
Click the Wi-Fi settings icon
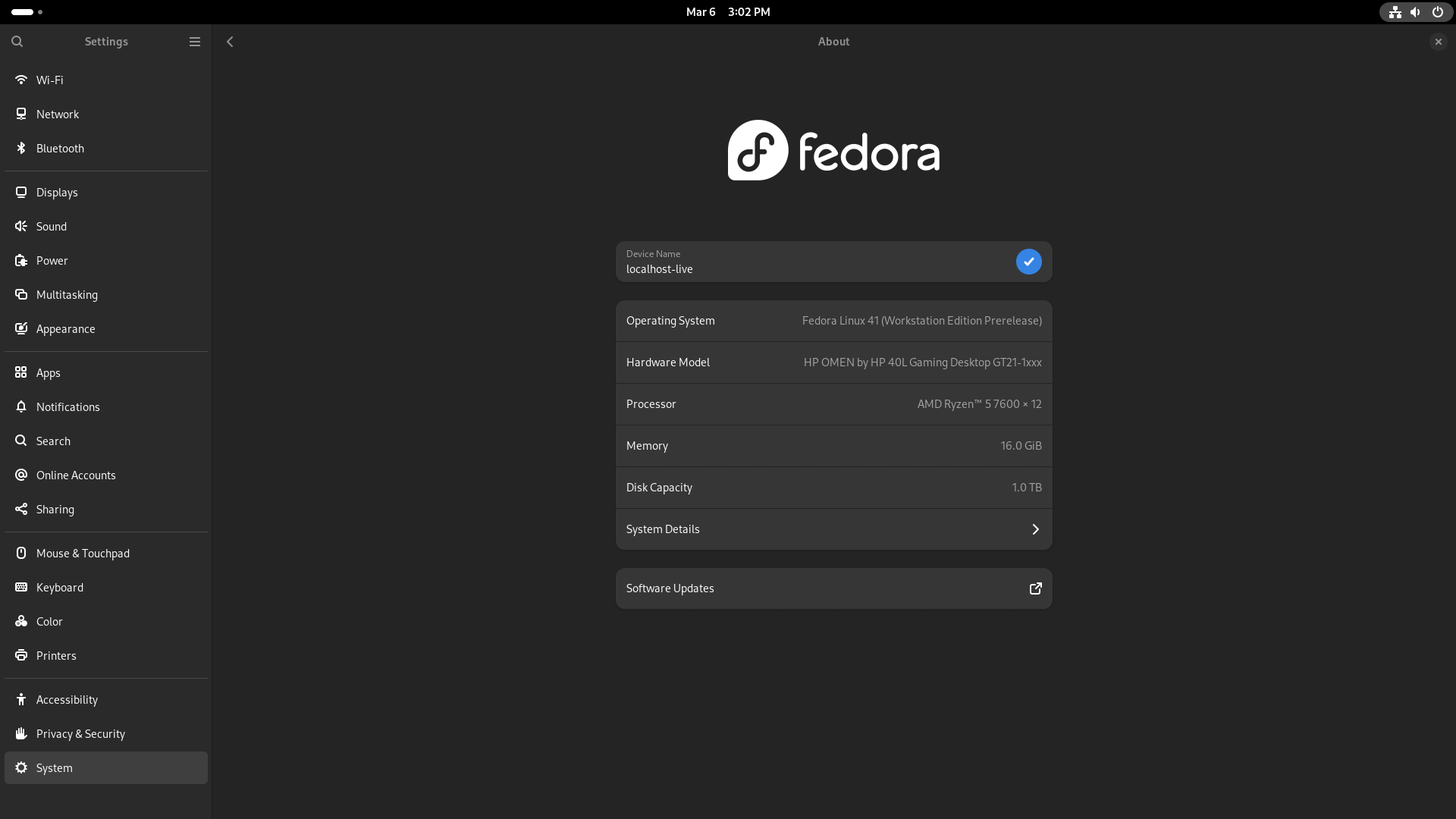click(21, 79)
